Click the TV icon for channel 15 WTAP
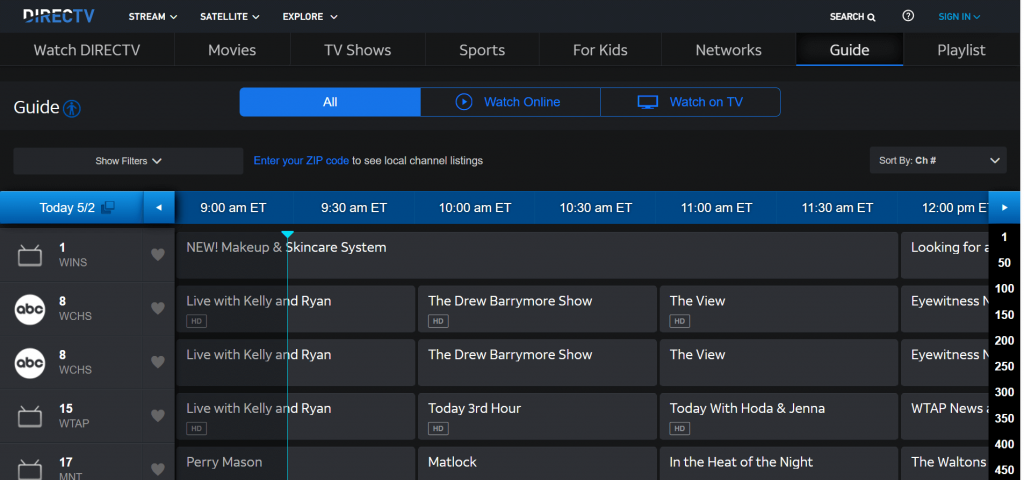 tap(29, 416)
